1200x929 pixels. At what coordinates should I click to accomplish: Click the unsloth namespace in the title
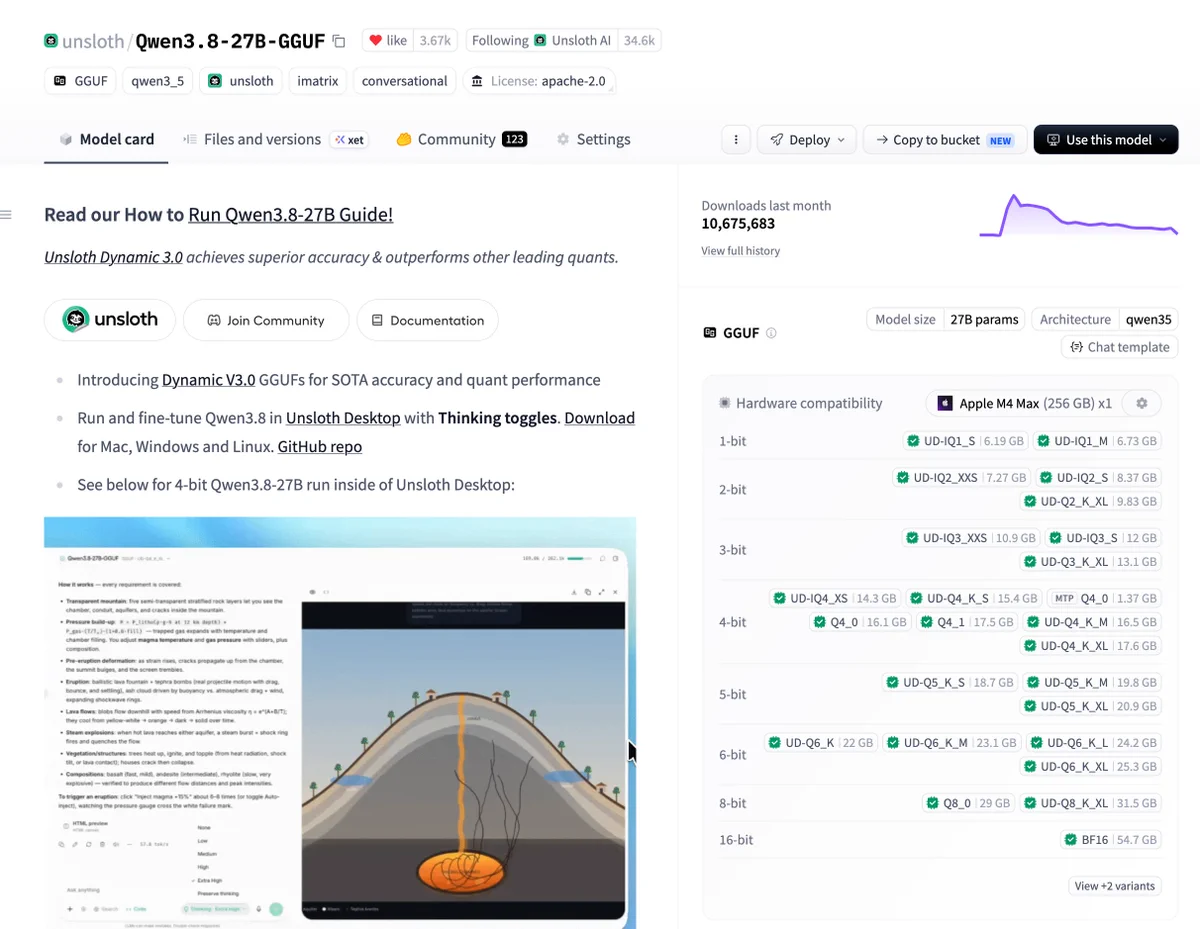[93, 41]
